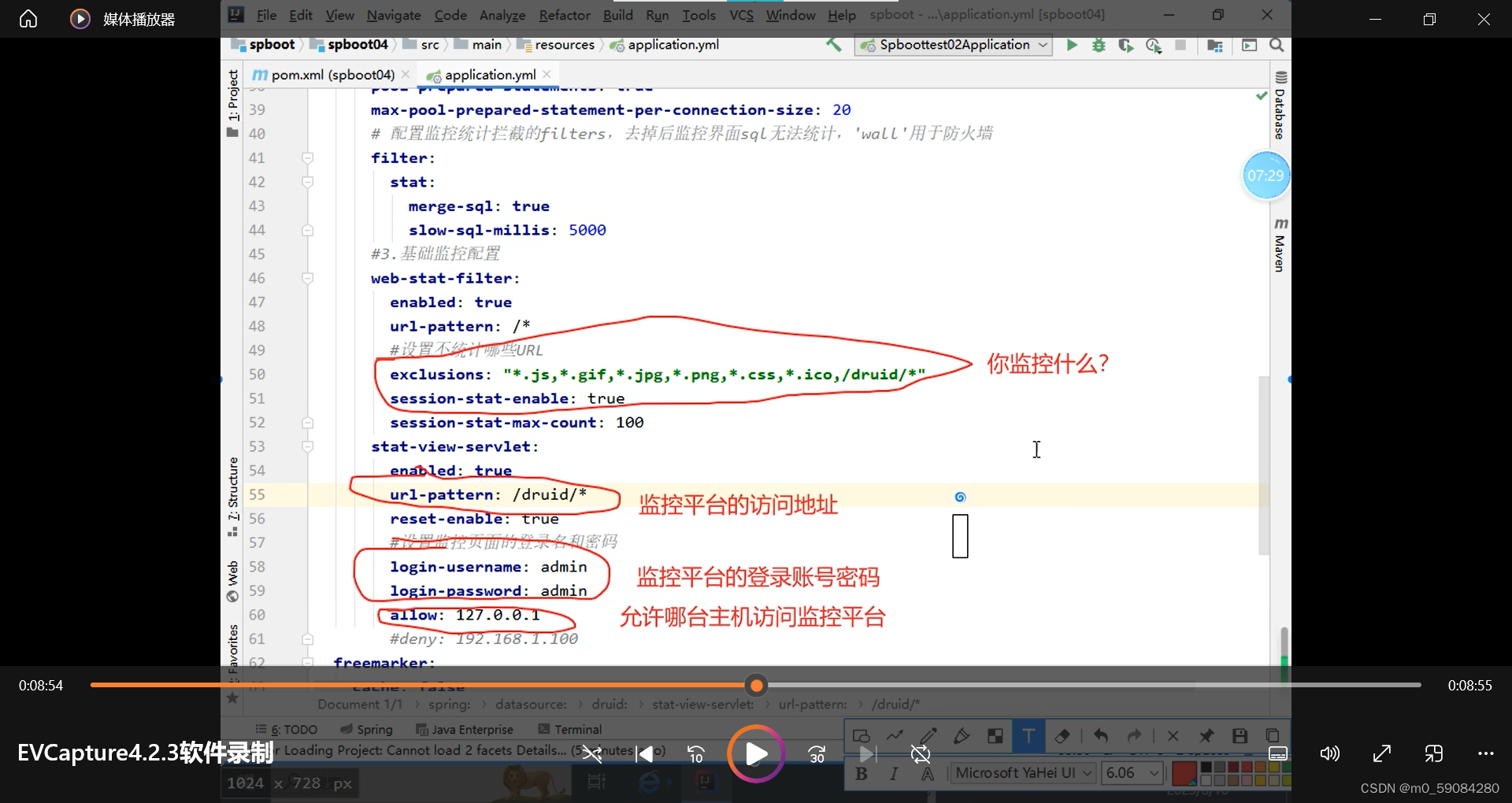1512x803 pixels.
Task: Click the resources breadcrumb item
Action: pos(565,45)
